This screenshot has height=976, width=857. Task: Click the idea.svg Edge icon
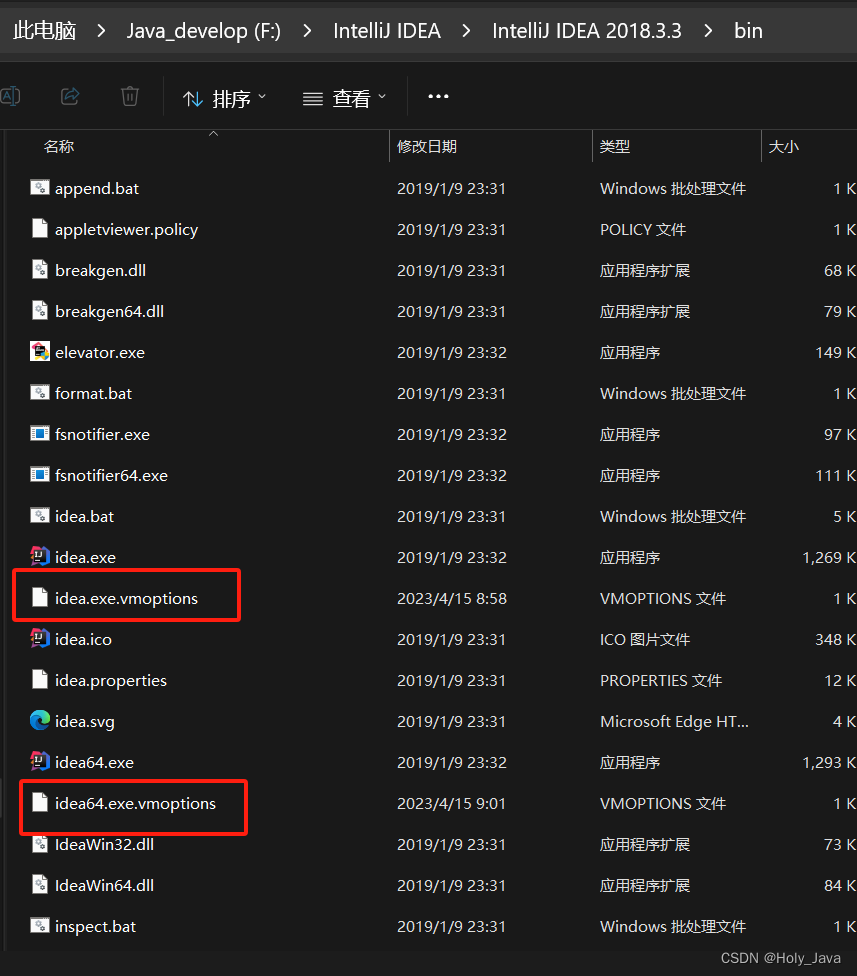tap(40, 720)
